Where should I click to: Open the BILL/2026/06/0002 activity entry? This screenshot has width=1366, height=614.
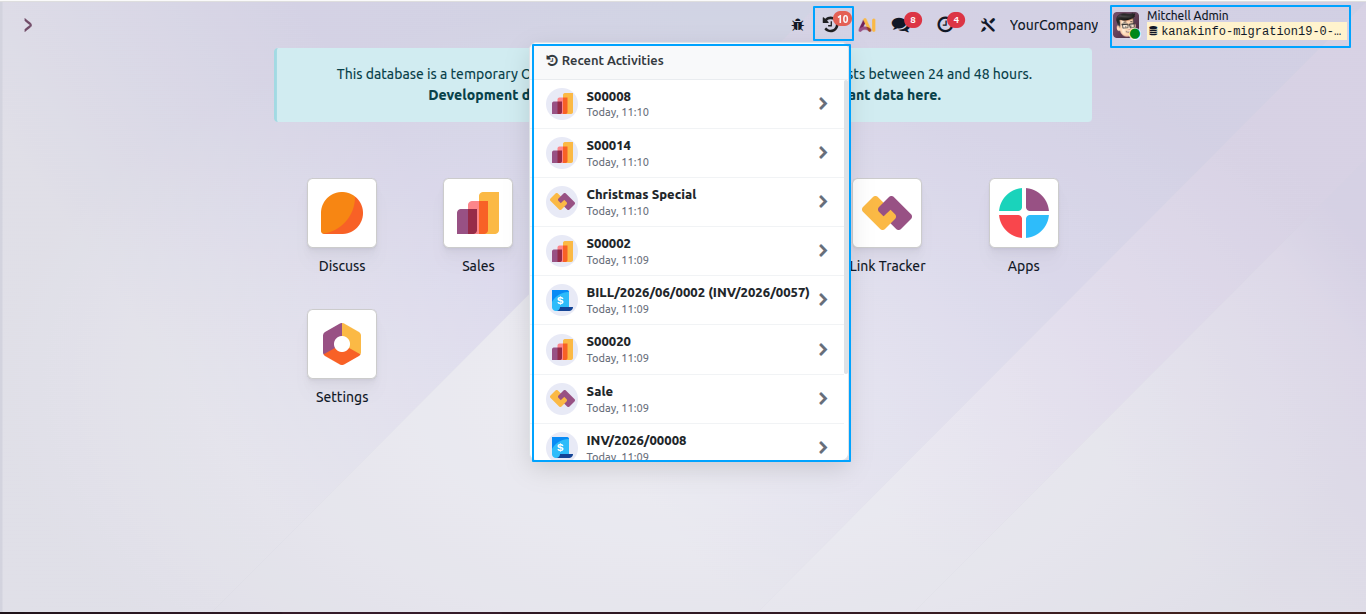[x=690, y=300]
